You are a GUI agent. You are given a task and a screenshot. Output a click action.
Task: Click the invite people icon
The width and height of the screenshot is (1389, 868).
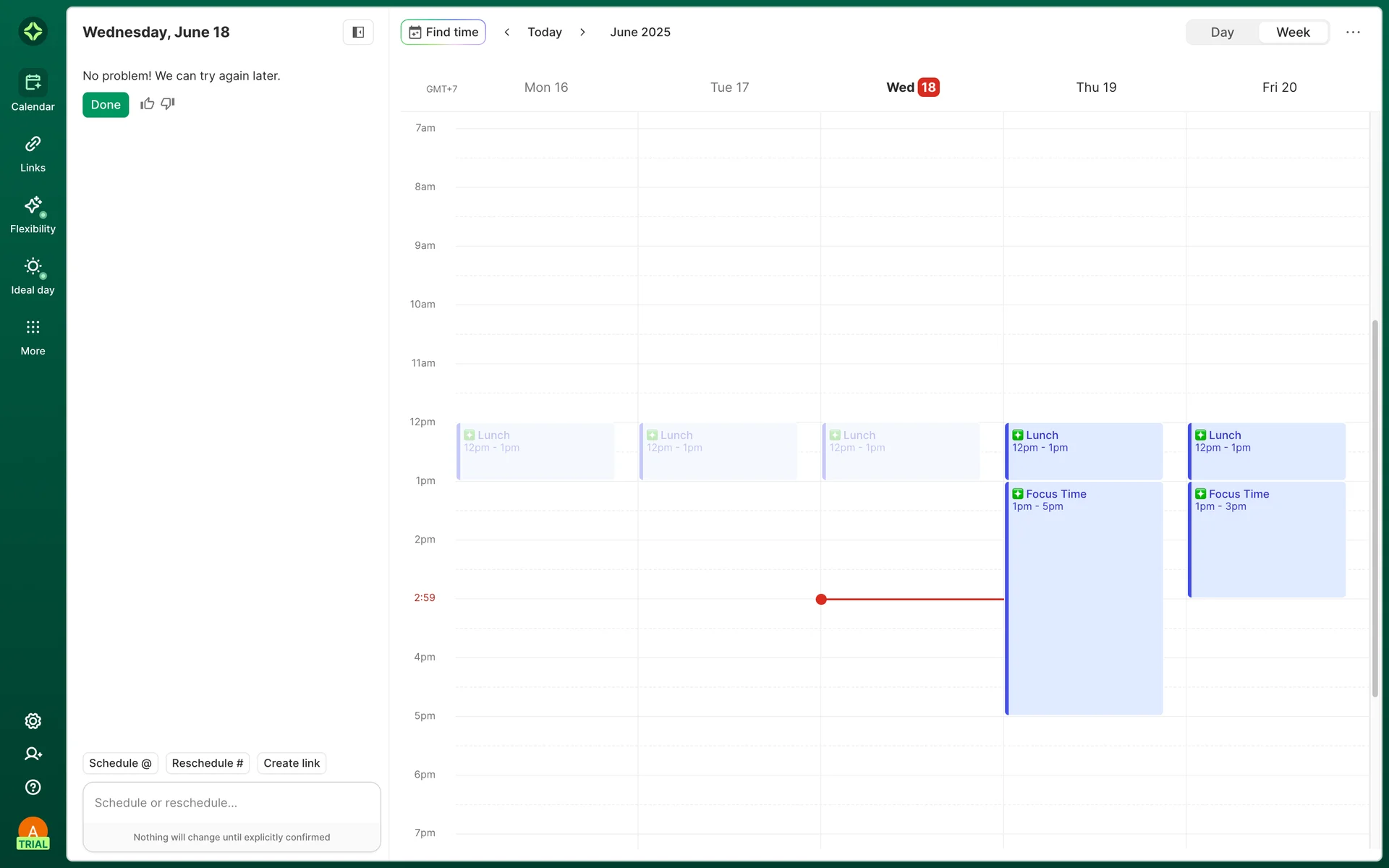(x=33, y=754)
